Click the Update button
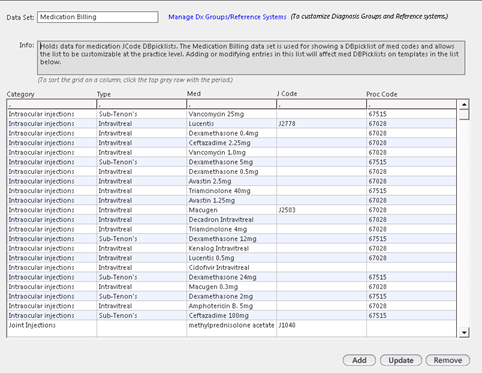Screen dimensions: 482x373 click(401, 360)
